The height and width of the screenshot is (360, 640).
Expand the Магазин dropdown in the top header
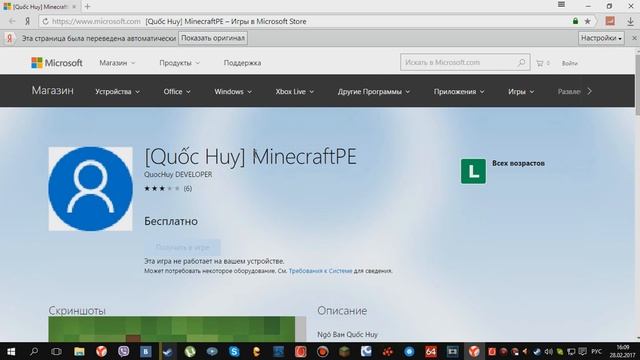[117, 63]
